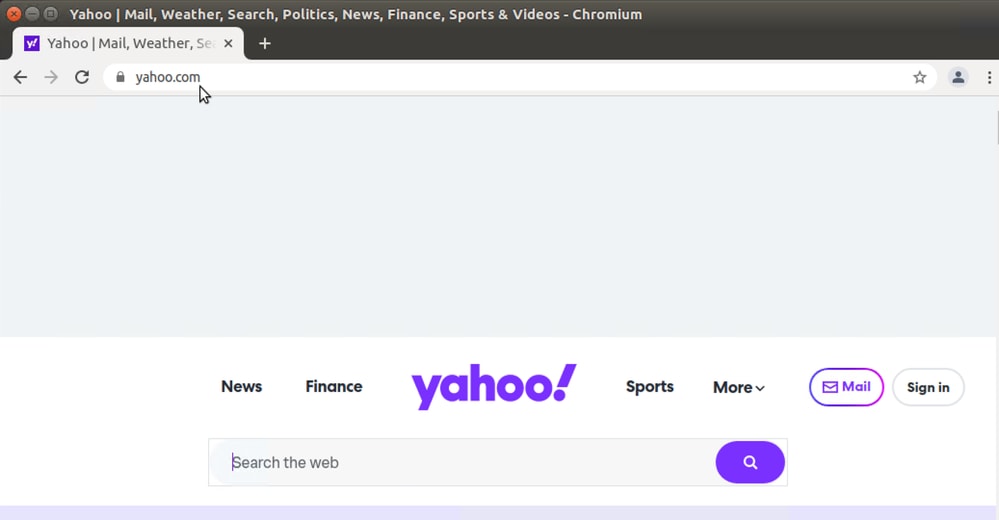Open the Sports section

[x=649, y=386]
